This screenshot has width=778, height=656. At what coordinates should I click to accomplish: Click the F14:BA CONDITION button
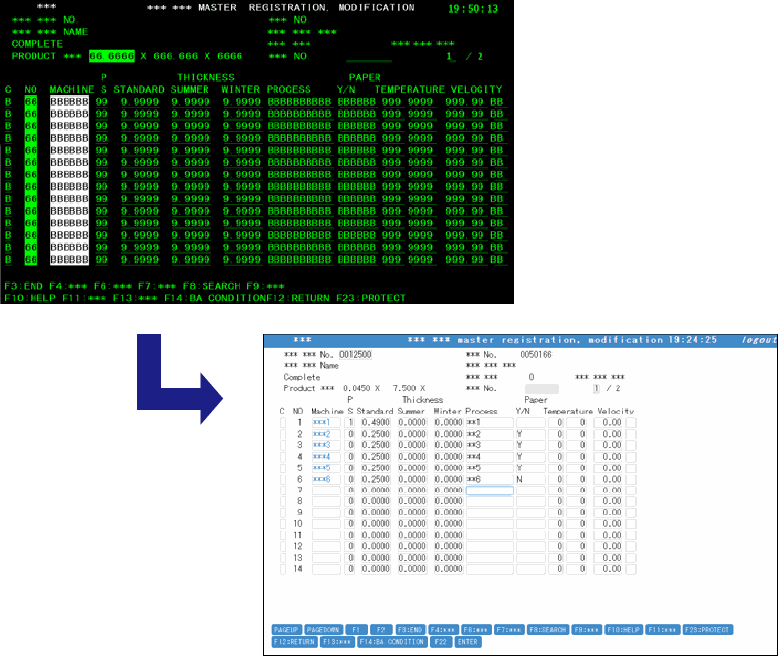point(392,642)
